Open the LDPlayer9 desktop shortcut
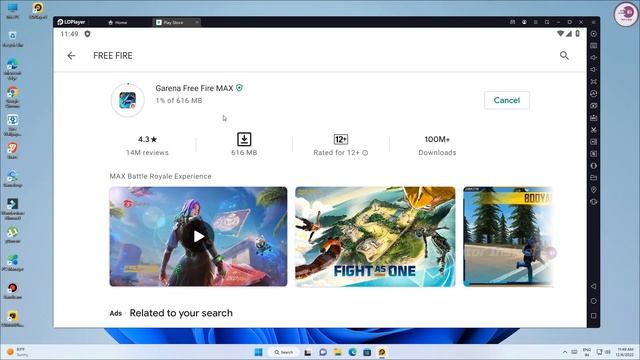640x360 pixels. click(38, 11)
